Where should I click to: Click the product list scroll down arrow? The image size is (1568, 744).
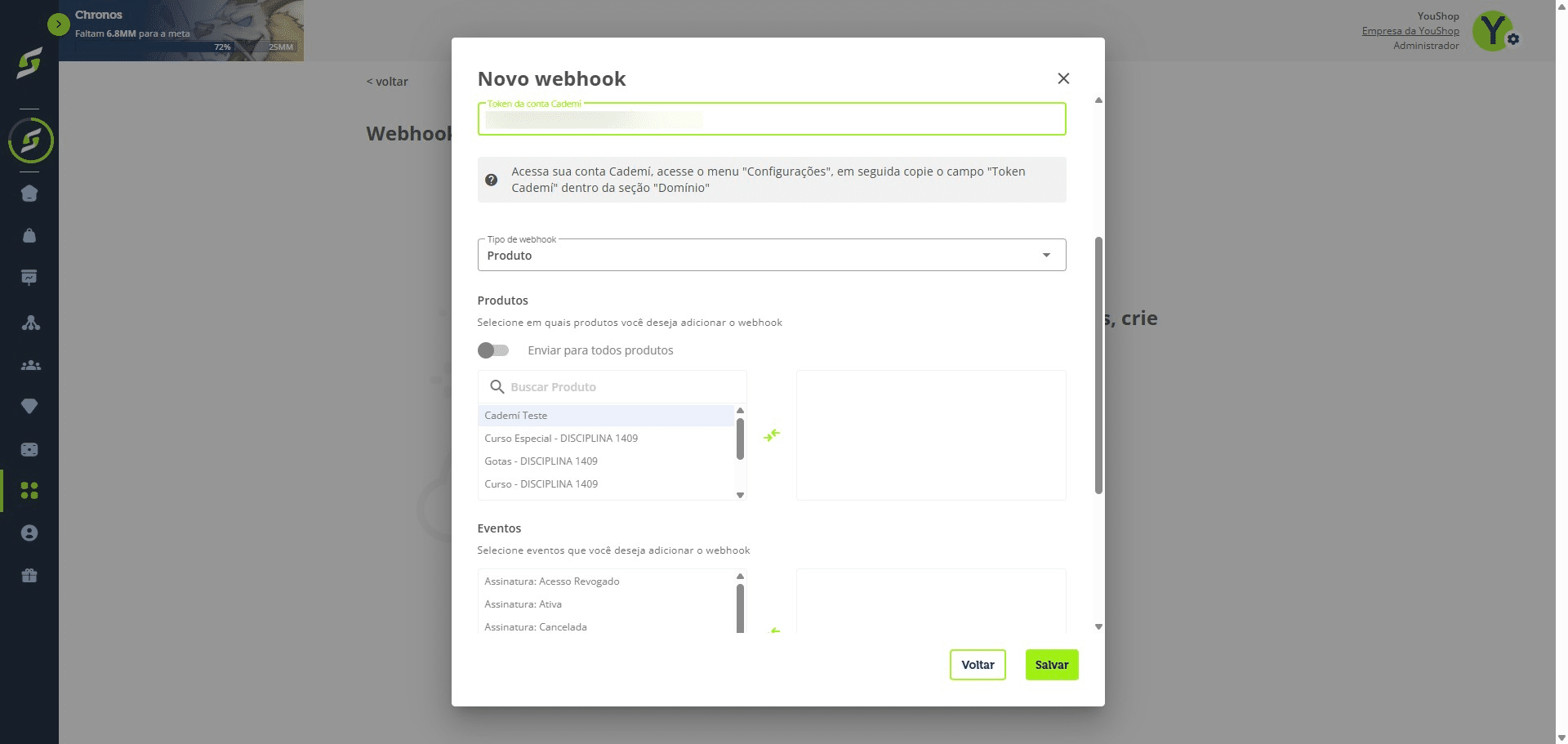740,495
